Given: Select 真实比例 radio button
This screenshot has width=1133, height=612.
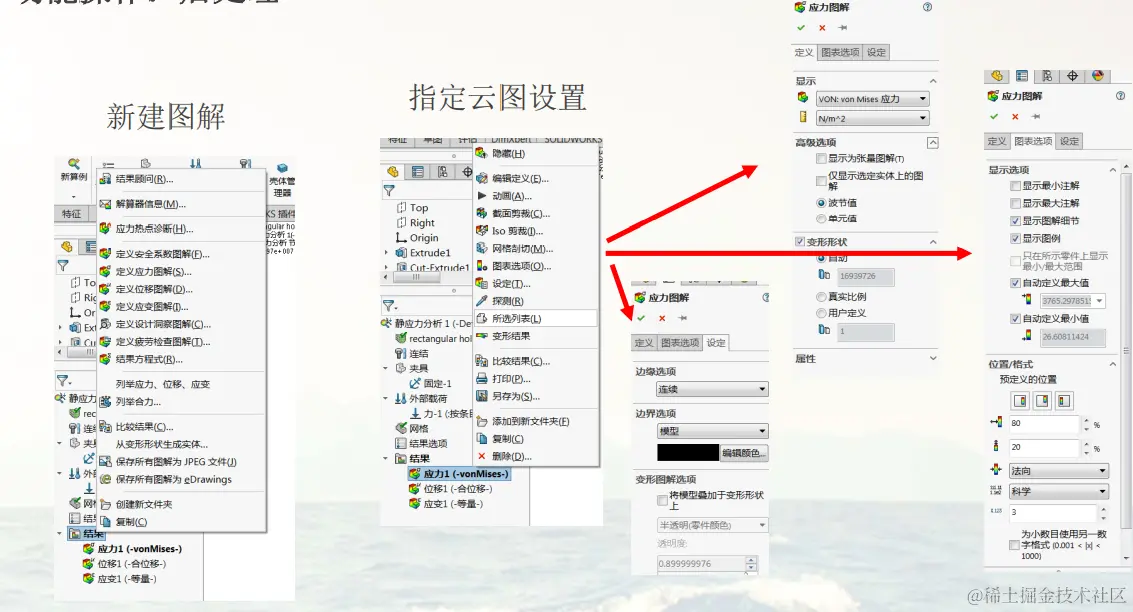Looking at the screenshot, I should pyautogui.click(x=821, y=296).
